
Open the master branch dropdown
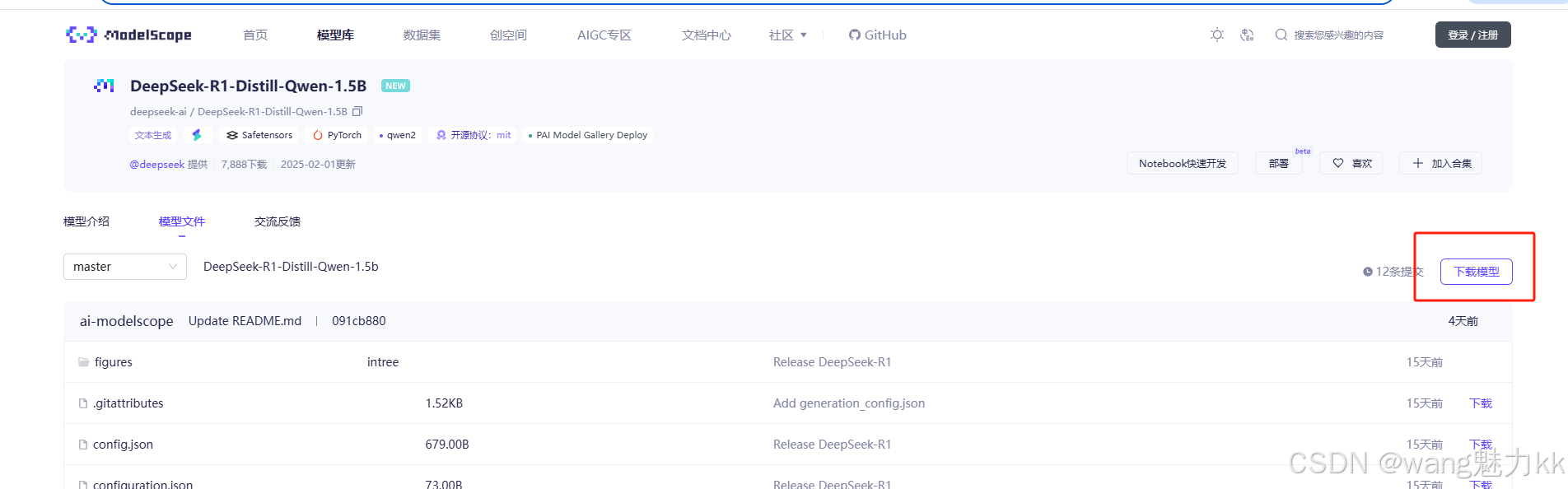click(x=125, y=267)
